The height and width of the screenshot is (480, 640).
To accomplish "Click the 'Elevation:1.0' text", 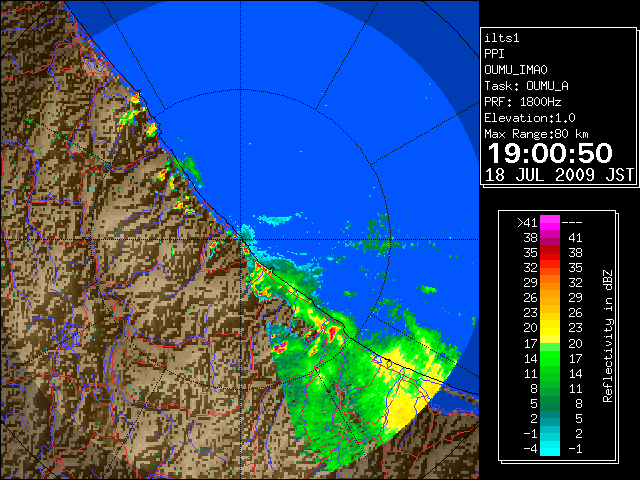I will point(530,118).
